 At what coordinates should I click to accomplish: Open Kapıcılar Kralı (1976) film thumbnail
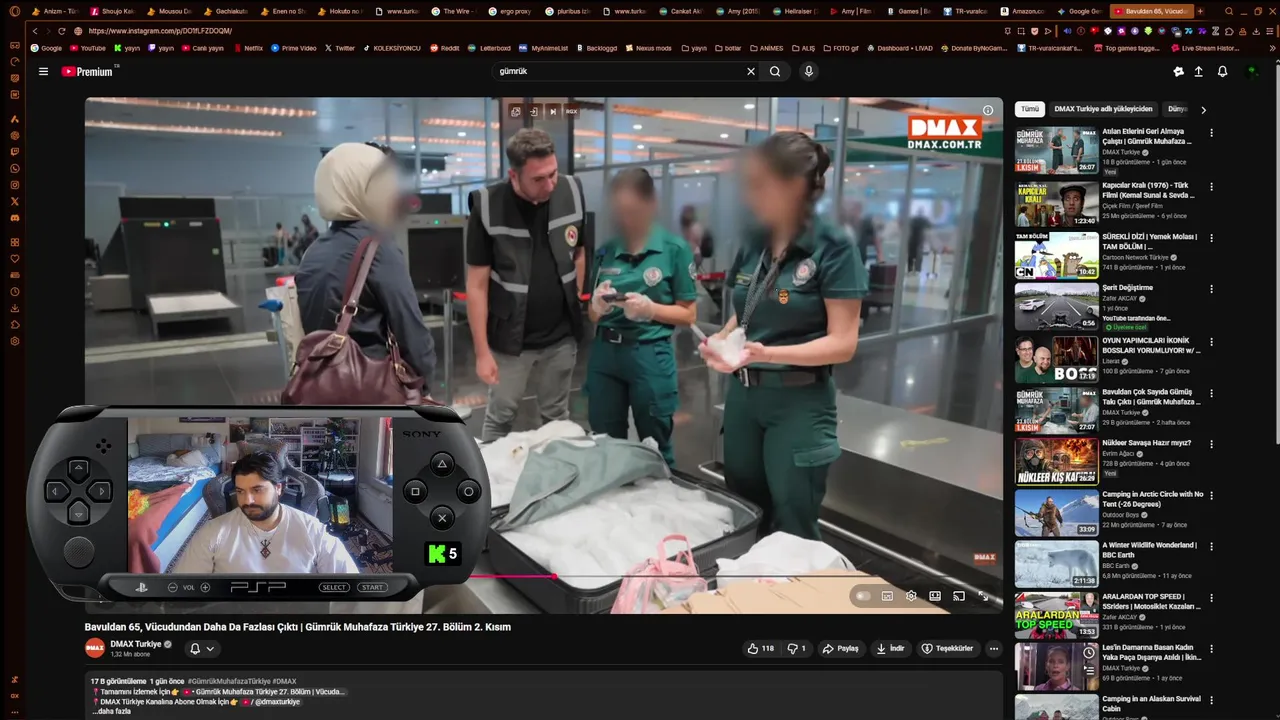[x=1056, y=203]
